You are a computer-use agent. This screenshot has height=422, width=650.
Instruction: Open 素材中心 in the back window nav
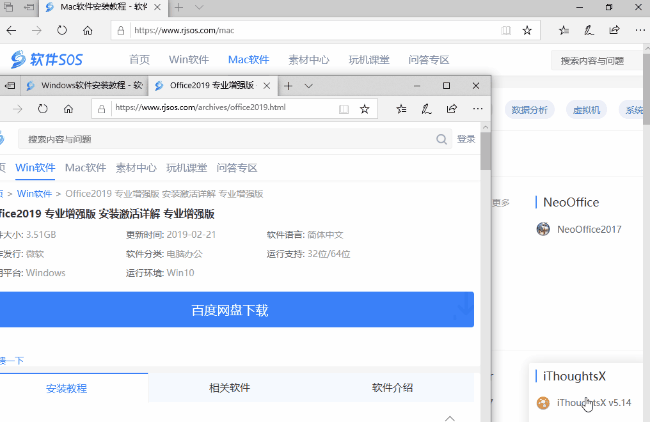[x=309, y=60]
